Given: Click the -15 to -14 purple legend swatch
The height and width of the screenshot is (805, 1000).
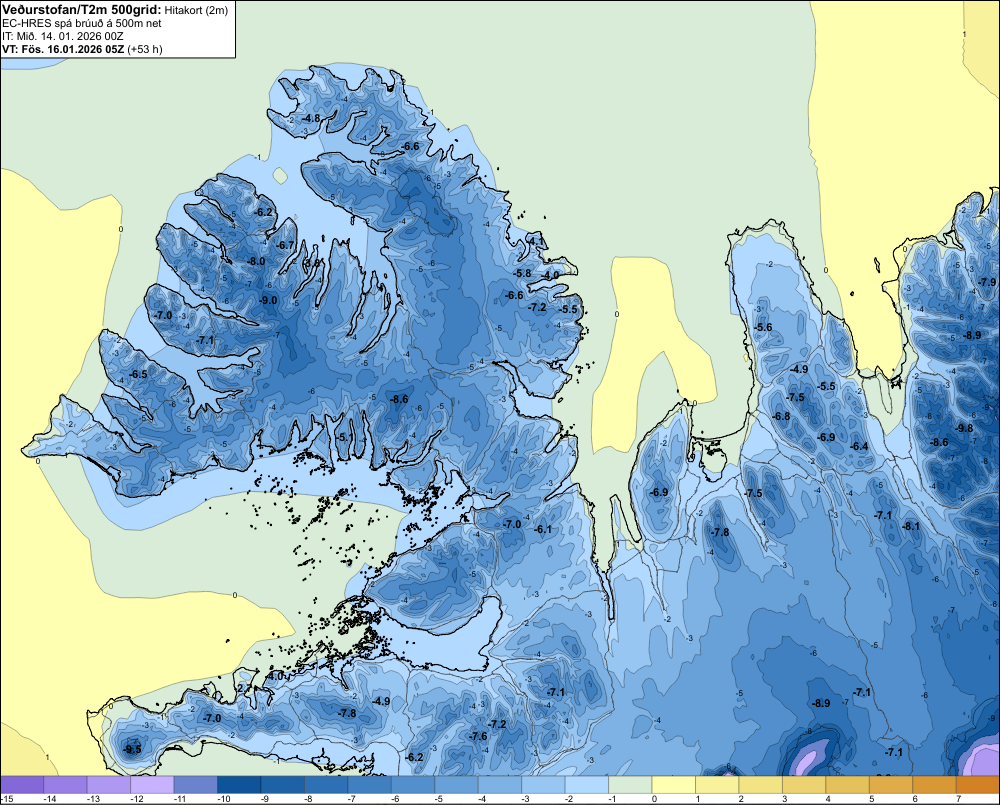Looking at the screenshot, I should (22, 785).
